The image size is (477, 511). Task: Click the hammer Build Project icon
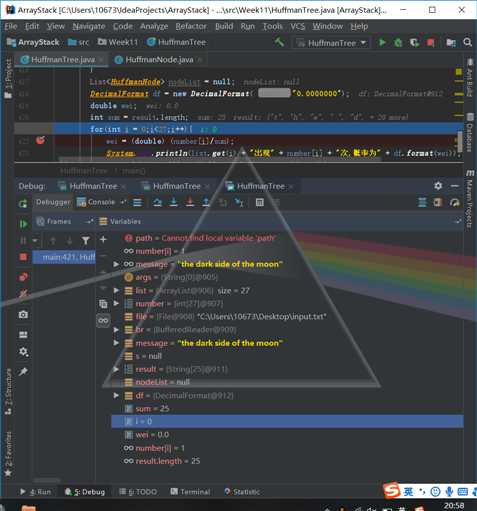point(279,42)
